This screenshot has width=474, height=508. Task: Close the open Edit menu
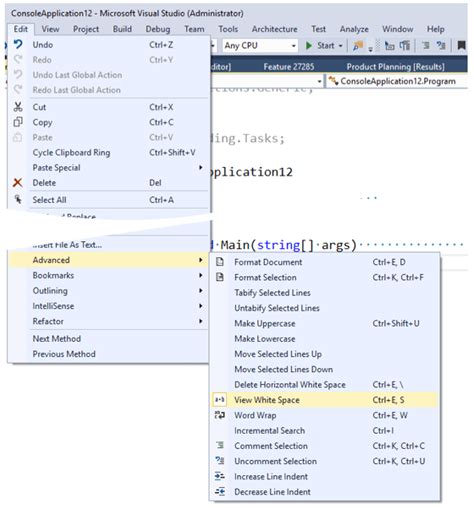(x=21, y=29)
